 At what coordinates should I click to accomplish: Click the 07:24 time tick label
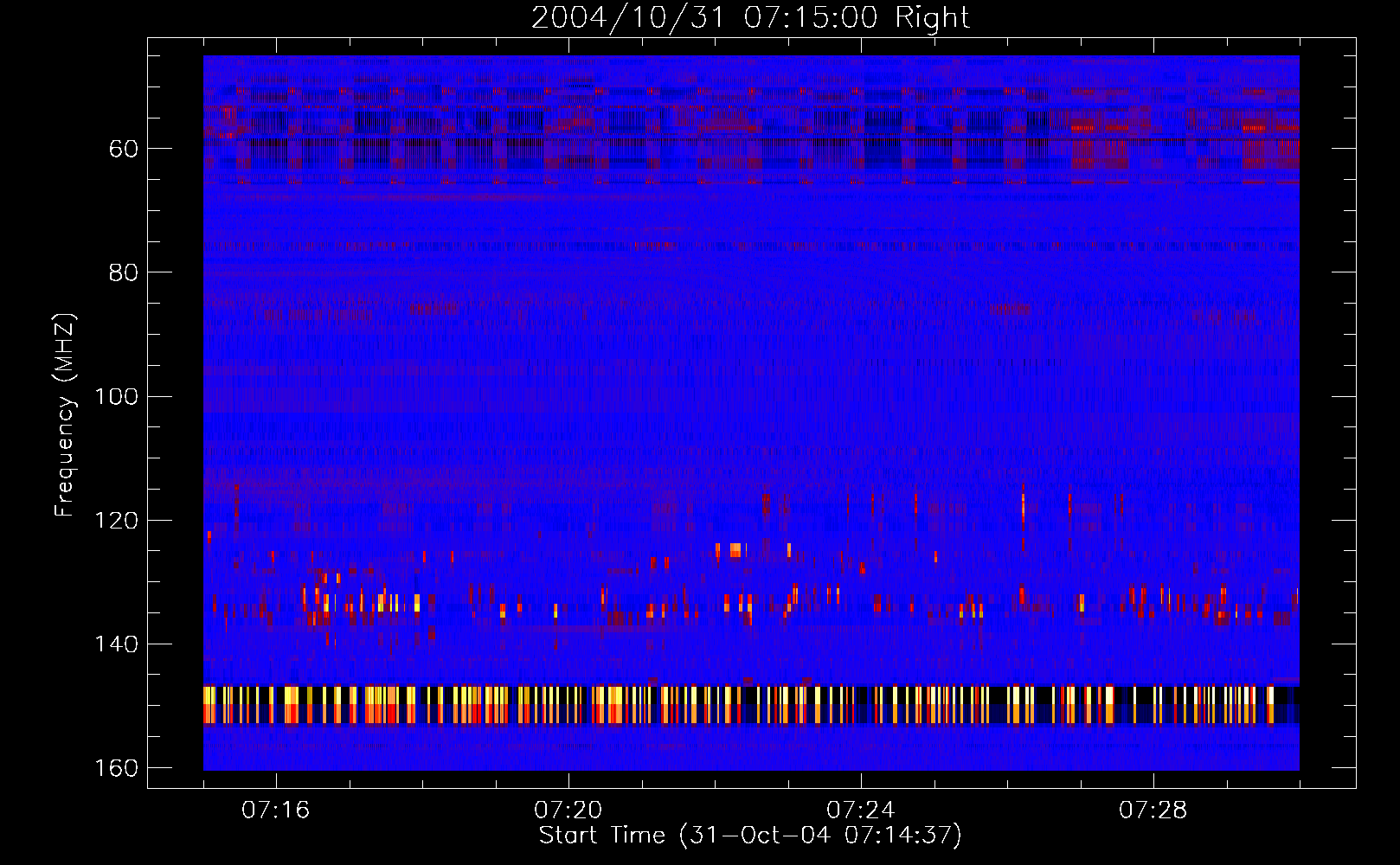861,811
